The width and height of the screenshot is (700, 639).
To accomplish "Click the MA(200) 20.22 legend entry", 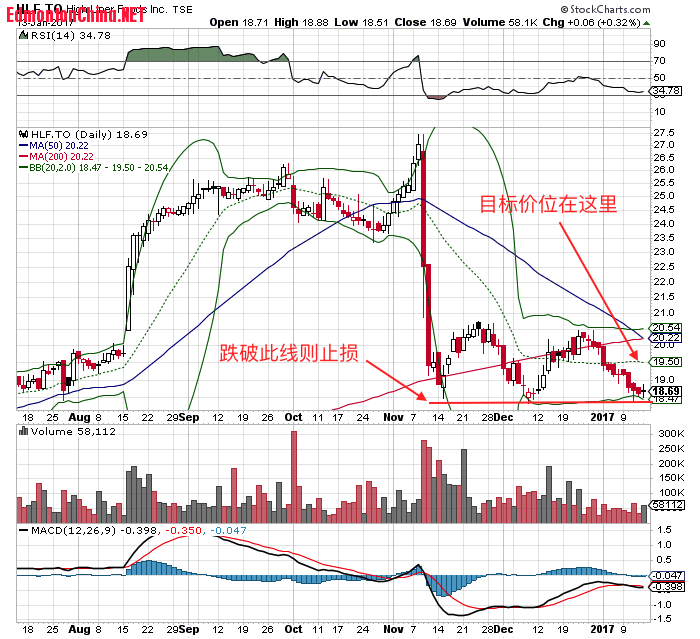I will coord(61,157).
